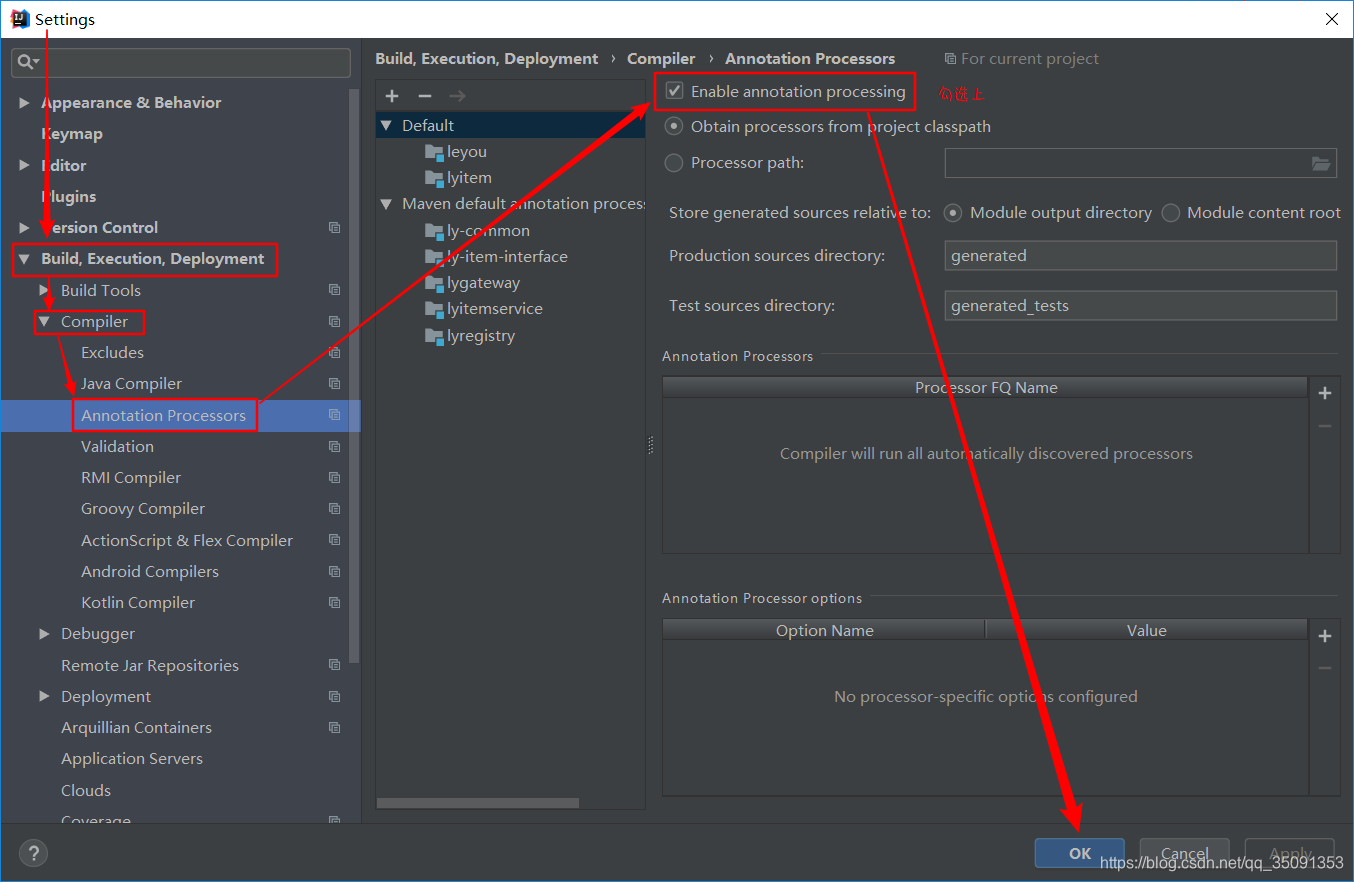Open Application Servers settings
The height and width of the screenshot is (882, 1354).
pos(132,759)
